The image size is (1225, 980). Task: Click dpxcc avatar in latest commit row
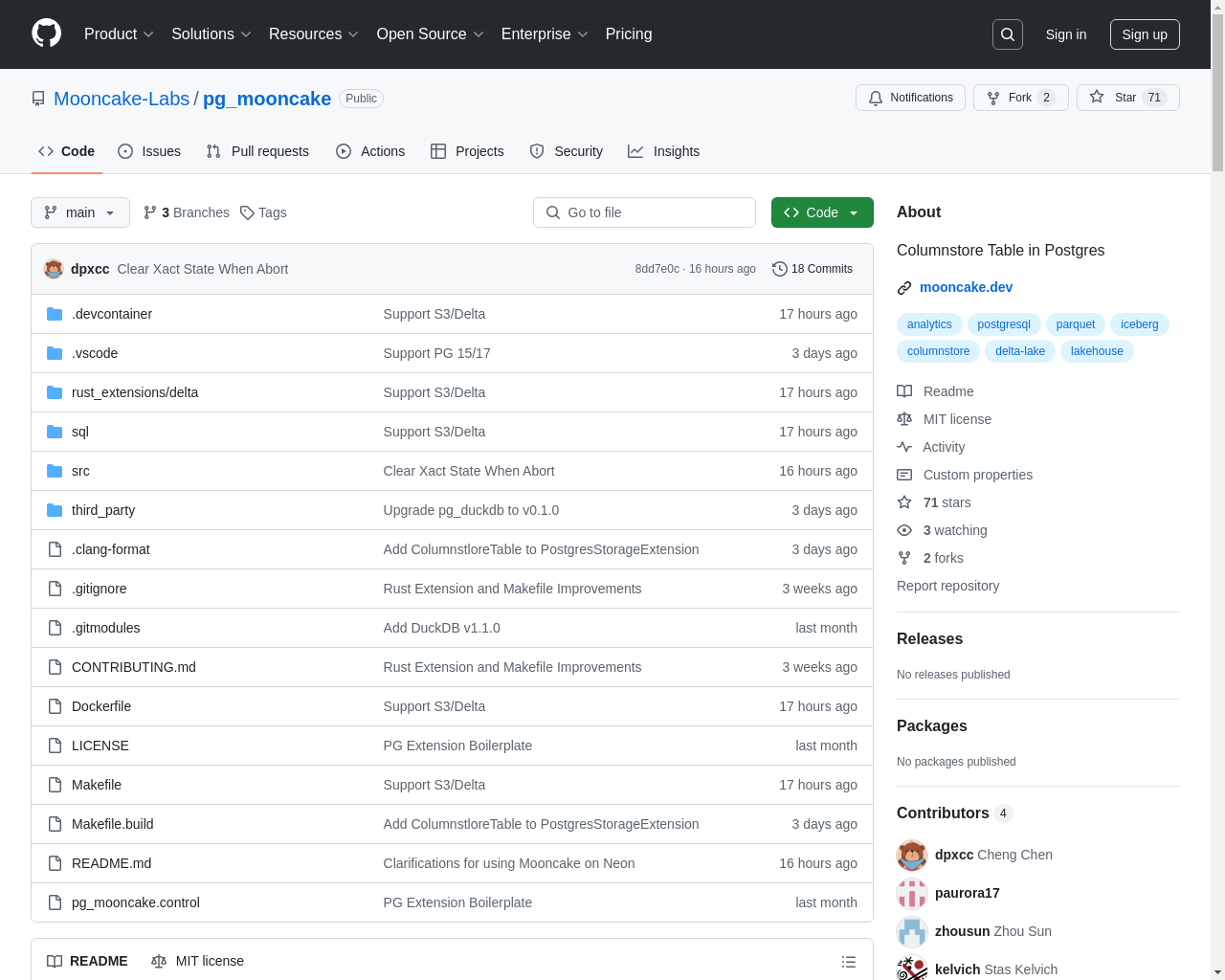pyautogui.click(x=54, y=269)
